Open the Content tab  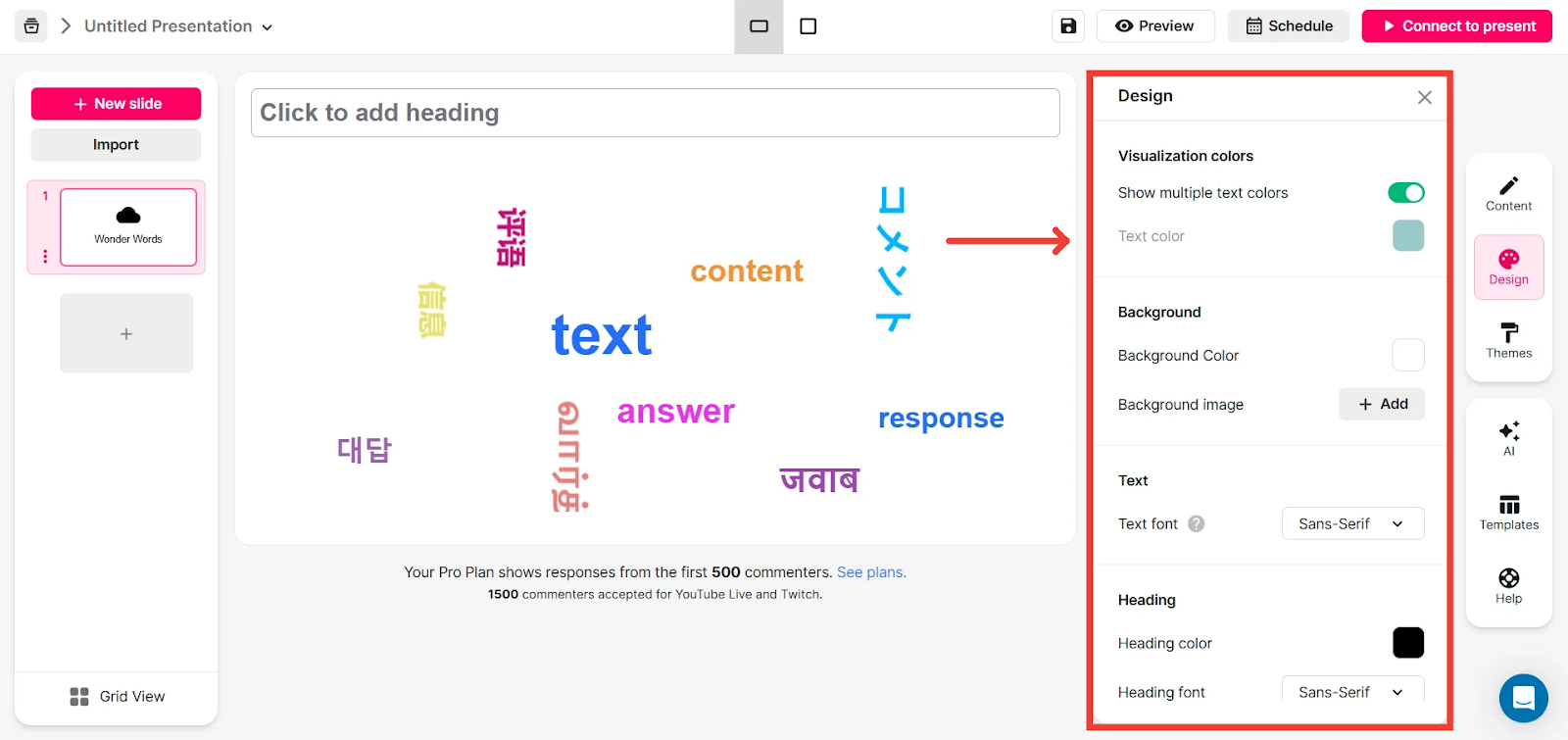click(1509, 193)
